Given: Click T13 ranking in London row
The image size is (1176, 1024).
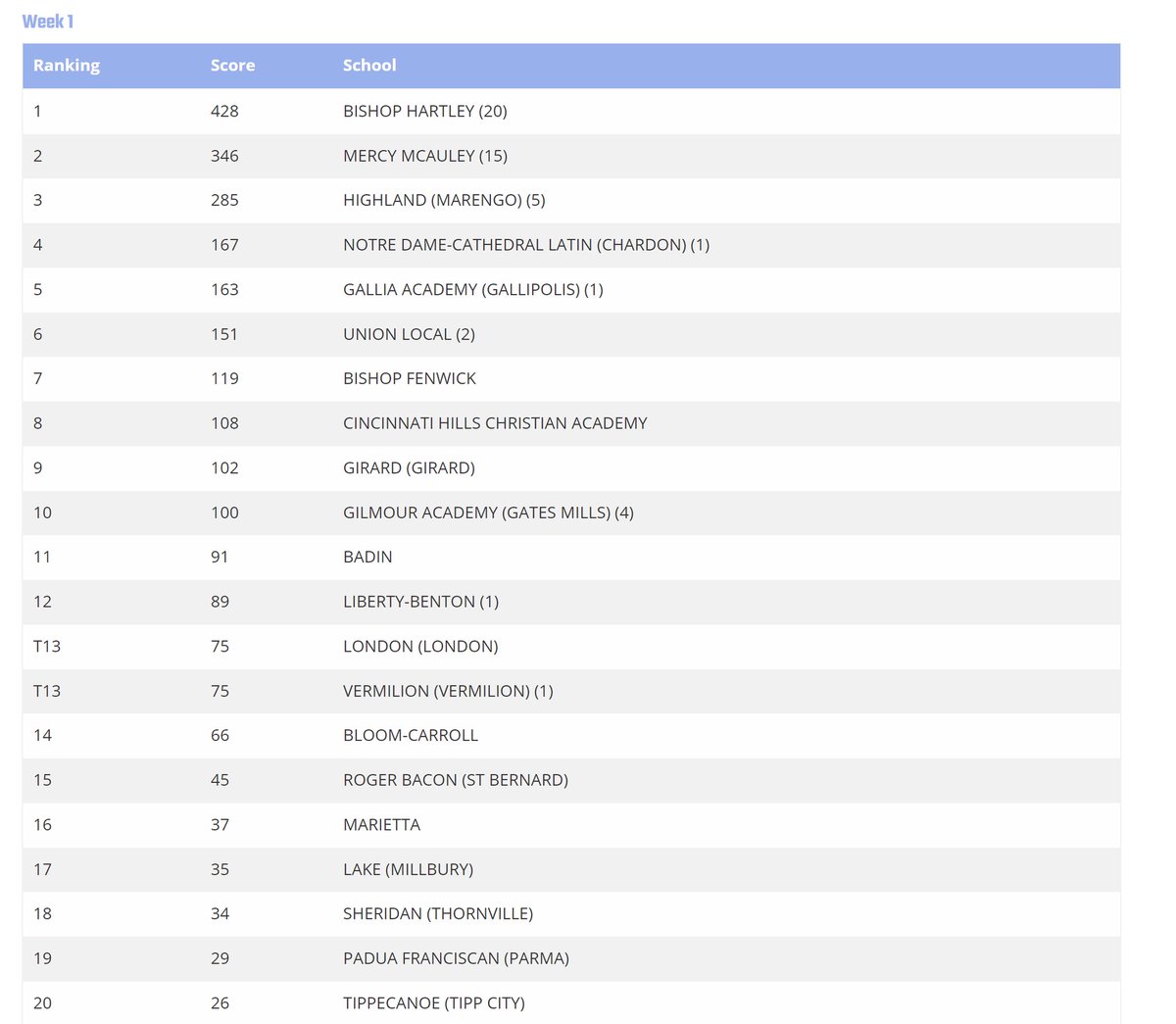Looking at the screenshot, I should tap(47, 646).
